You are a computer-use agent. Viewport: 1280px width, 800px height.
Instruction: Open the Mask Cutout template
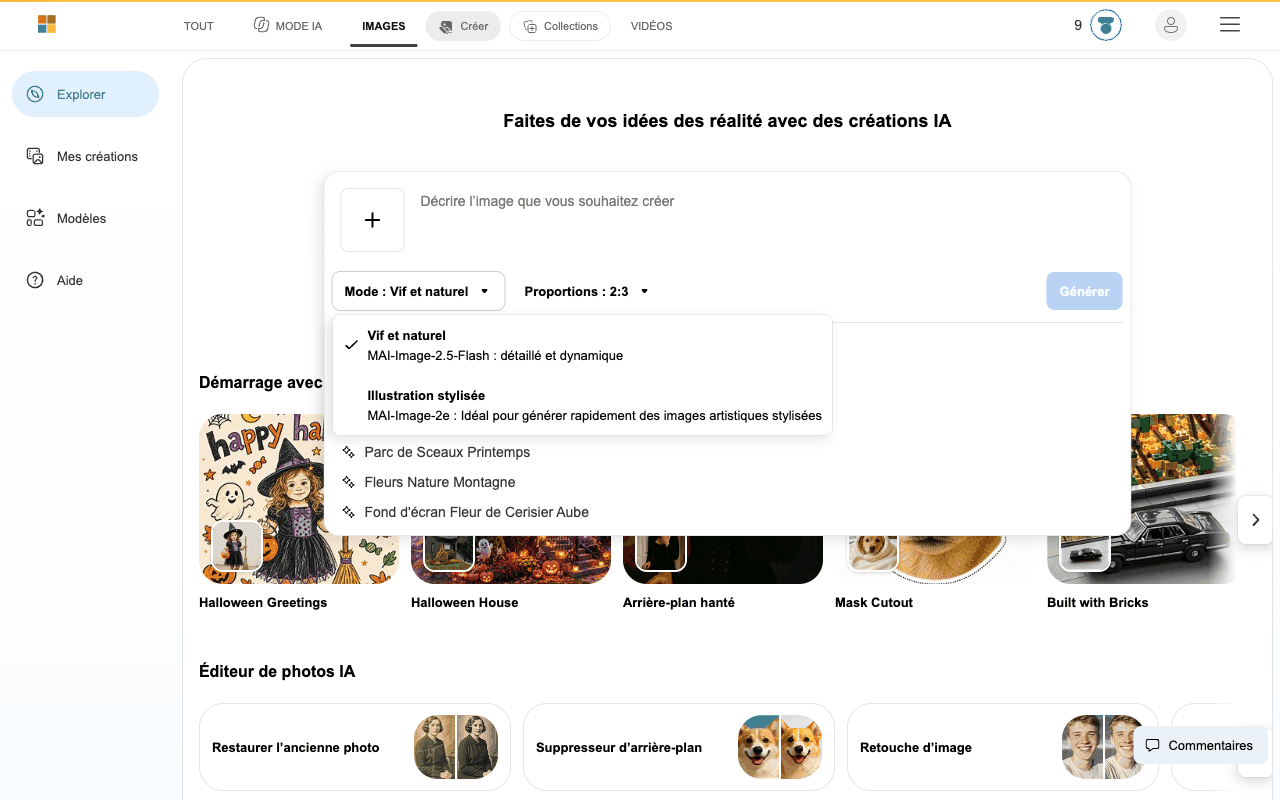click(935, 560)
